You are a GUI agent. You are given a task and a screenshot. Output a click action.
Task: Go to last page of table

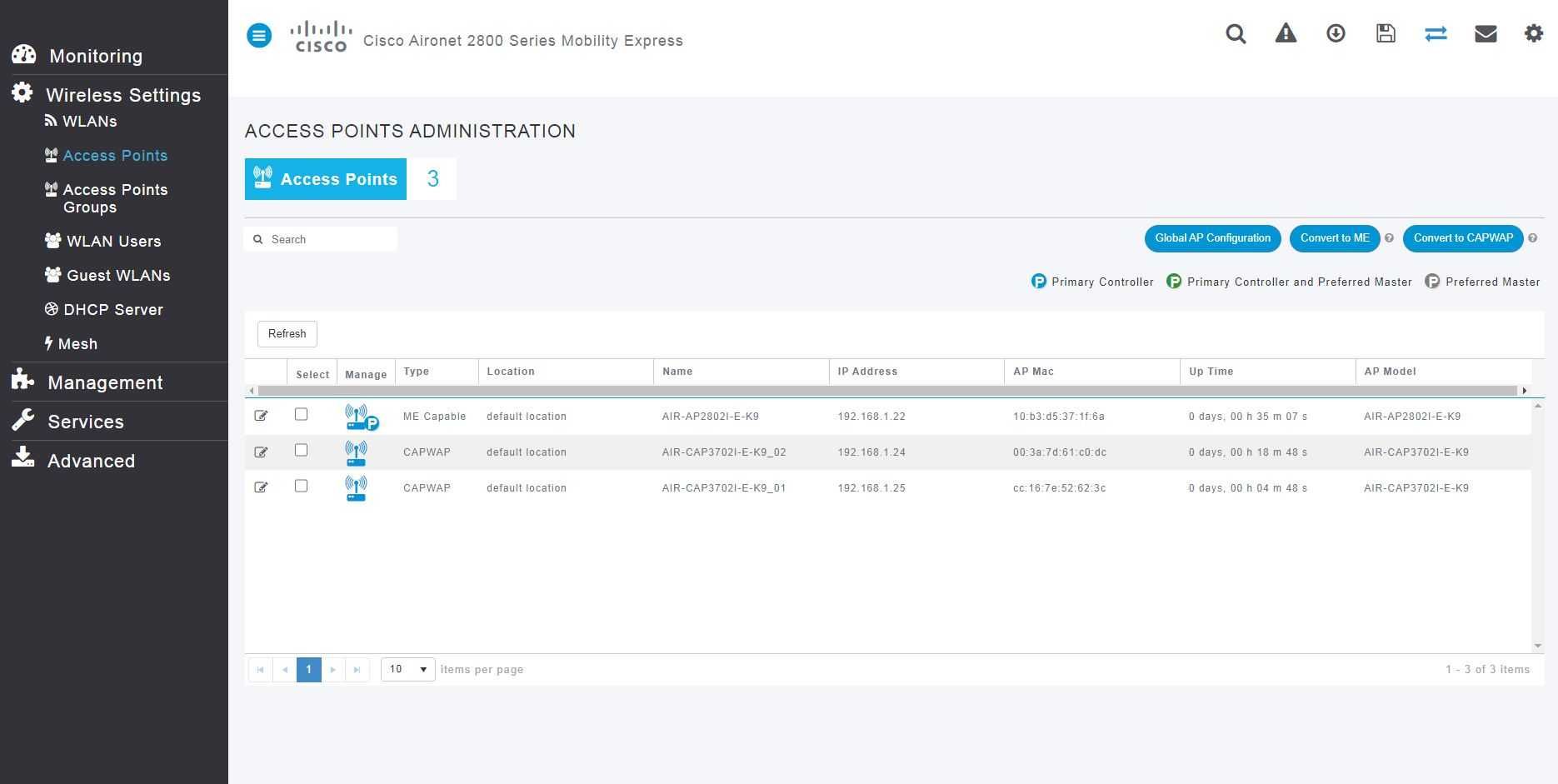357,669
